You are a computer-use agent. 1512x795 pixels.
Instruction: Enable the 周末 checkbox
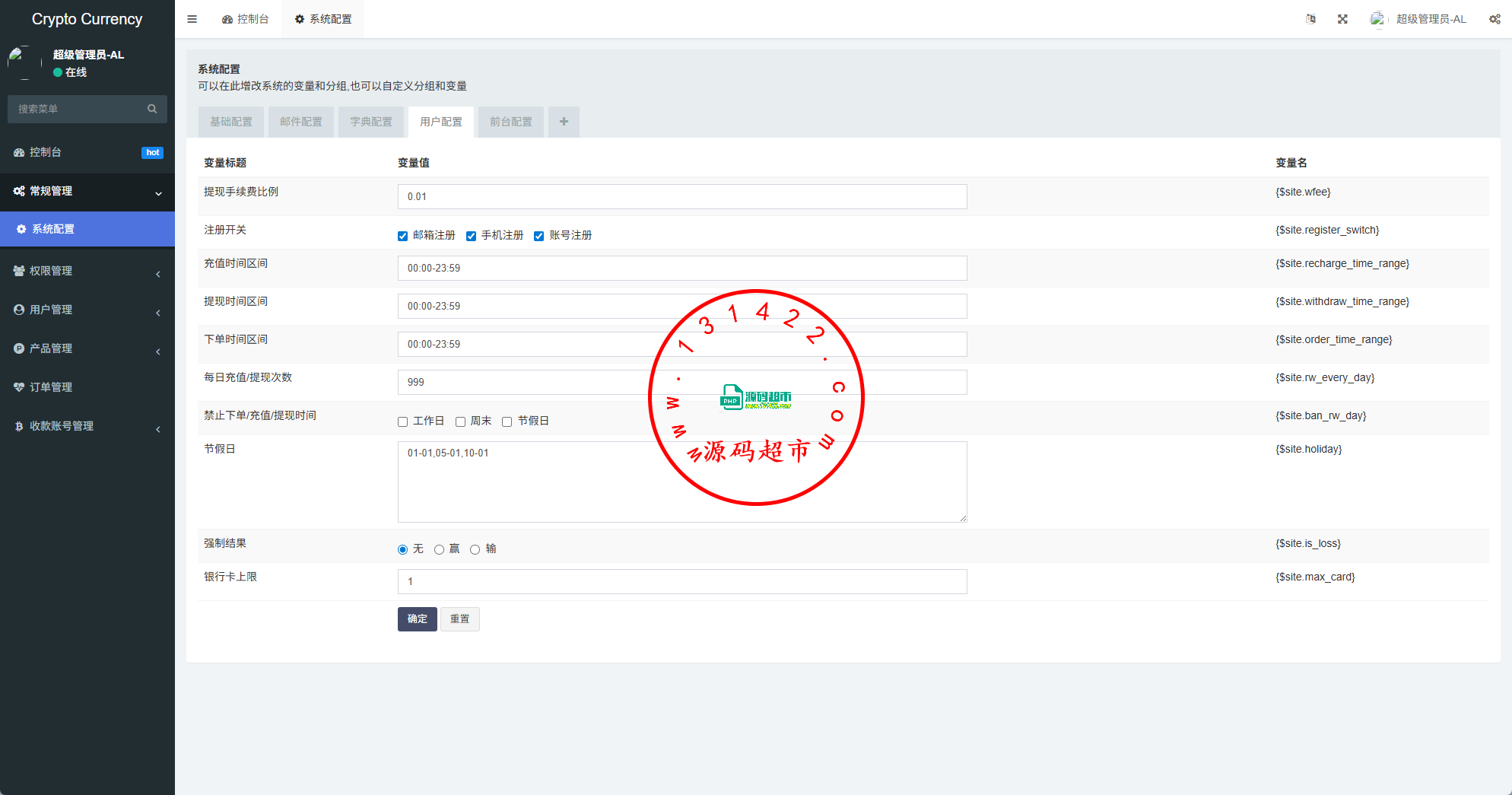click(x=461, y=421)
